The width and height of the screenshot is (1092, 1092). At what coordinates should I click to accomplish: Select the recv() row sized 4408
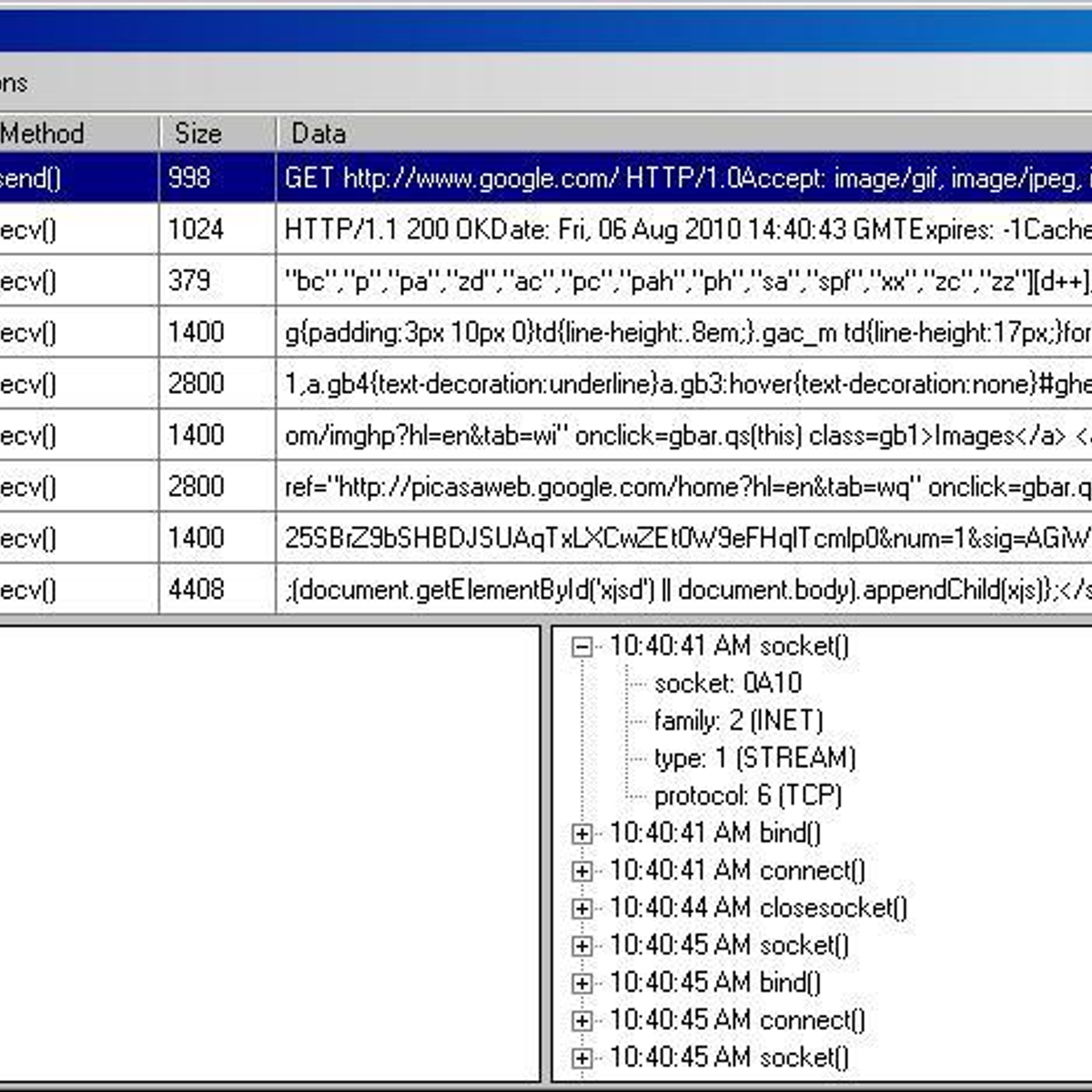[x=546, y=589]
